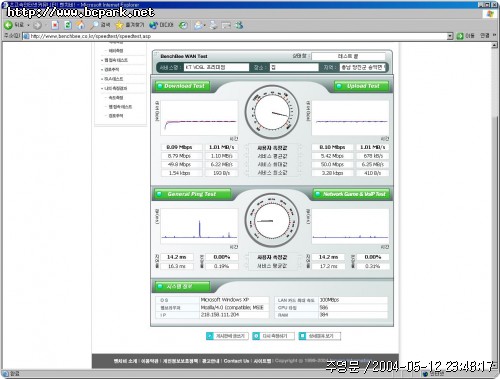Expand the Mail icon dropdown arrow

[x=204, y=25]
